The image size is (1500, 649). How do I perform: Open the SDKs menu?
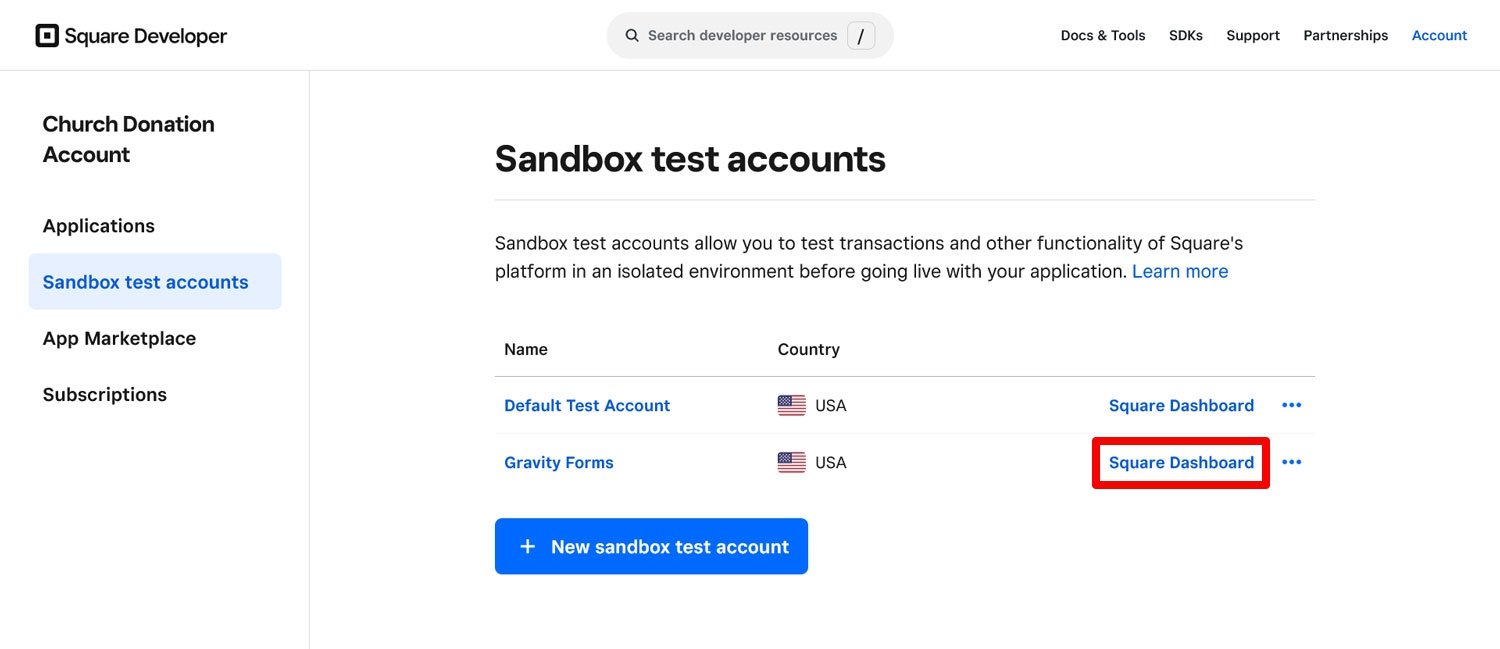click(x=1186, y=36)
